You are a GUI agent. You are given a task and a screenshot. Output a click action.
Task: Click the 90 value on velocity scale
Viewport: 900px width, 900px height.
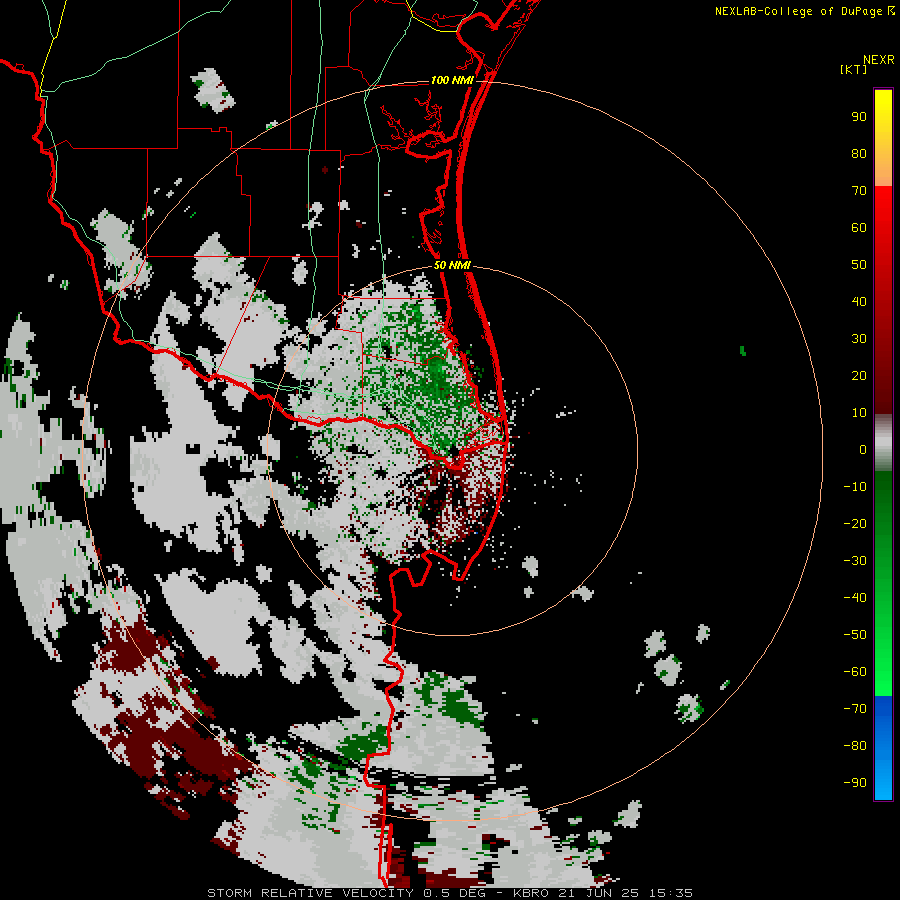pos(859,117)
